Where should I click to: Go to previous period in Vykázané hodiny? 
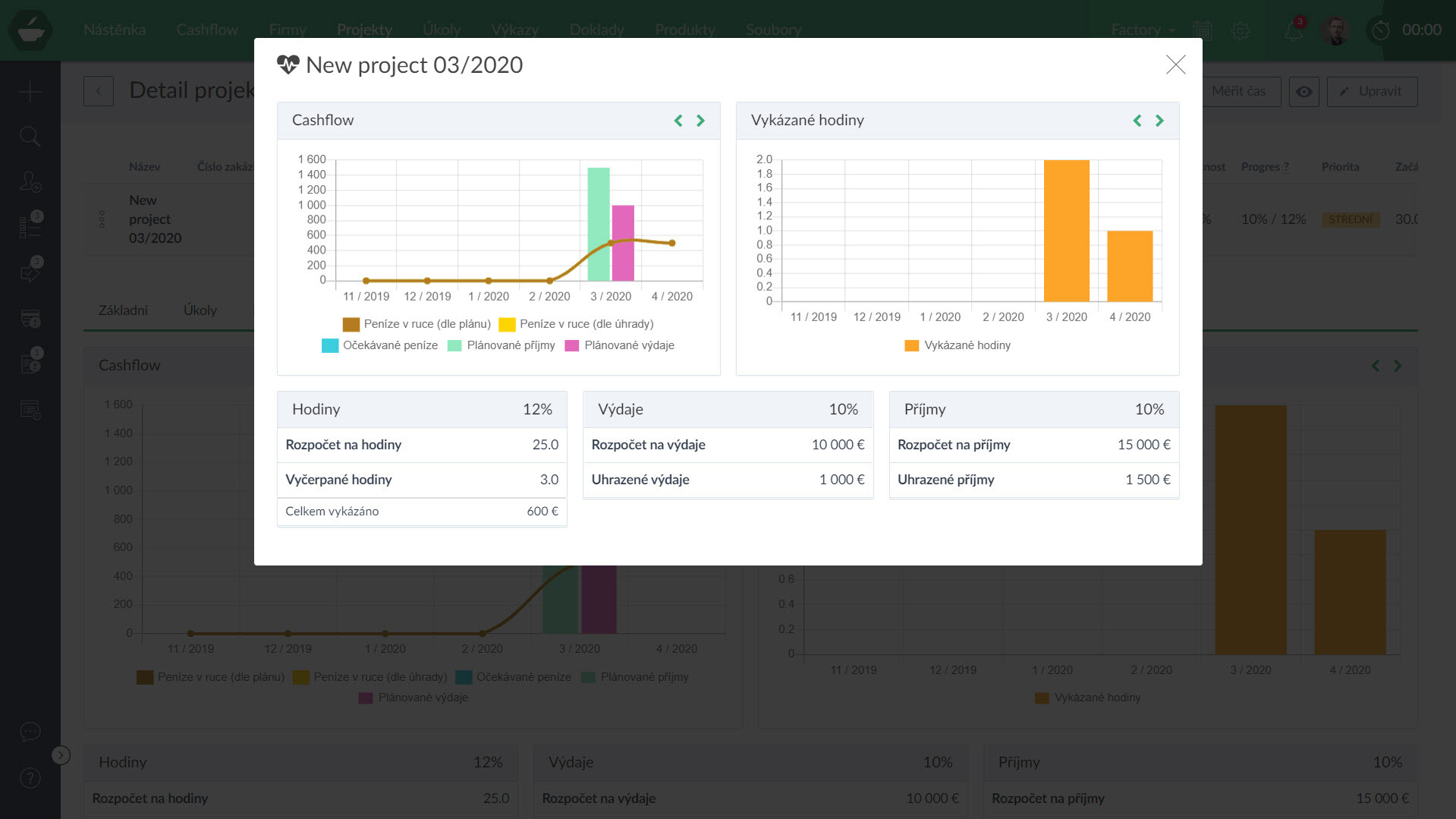point(1137,121)
